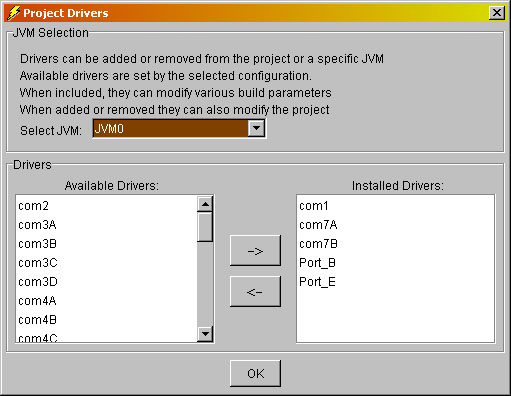Click the Available Drivers scroll down arrow
Screen dimensions: 511x396
point(205,334)
